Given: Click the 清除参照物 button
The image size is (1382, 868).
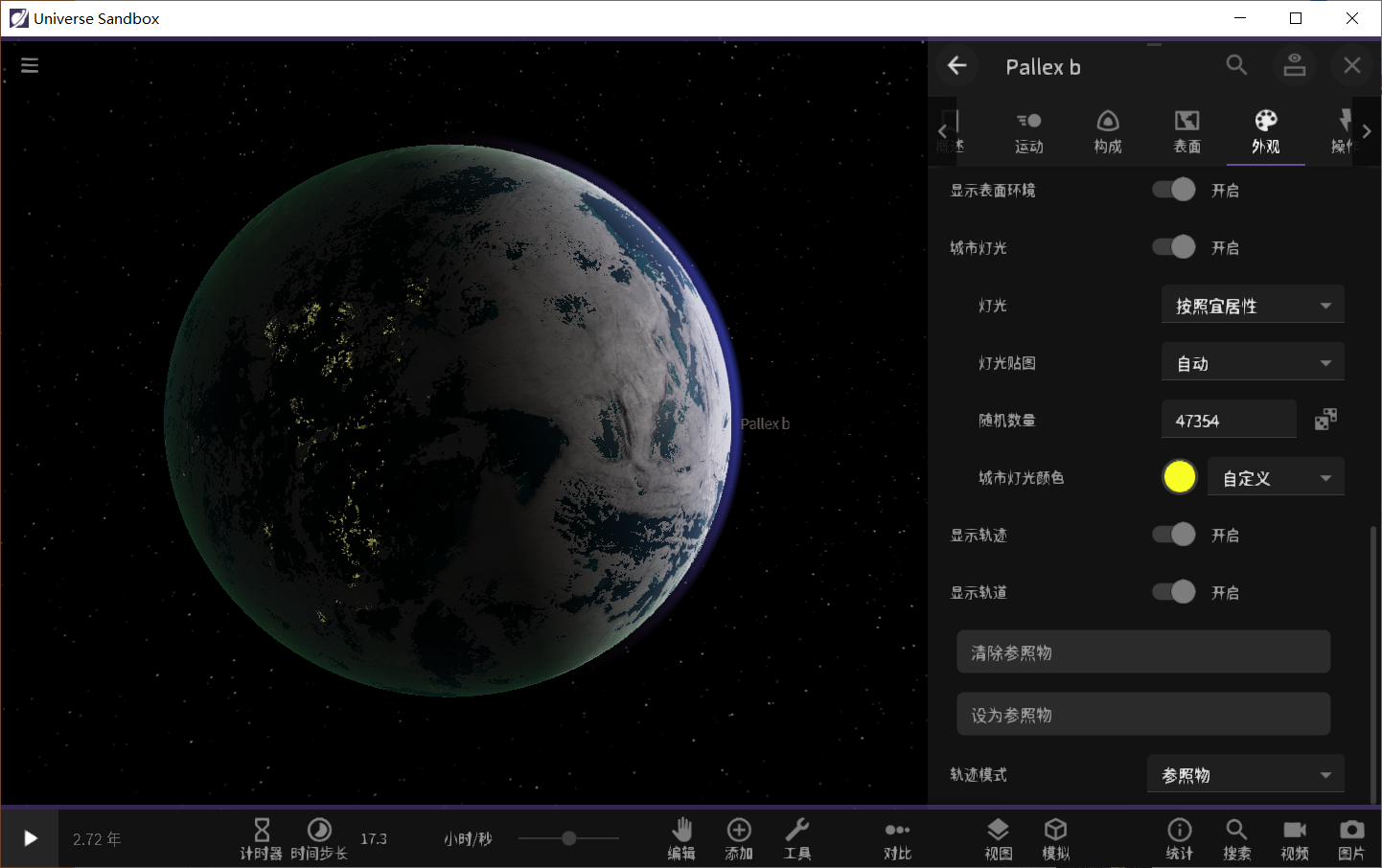Looking at the screenshot, I should (x=1142, y=652).
